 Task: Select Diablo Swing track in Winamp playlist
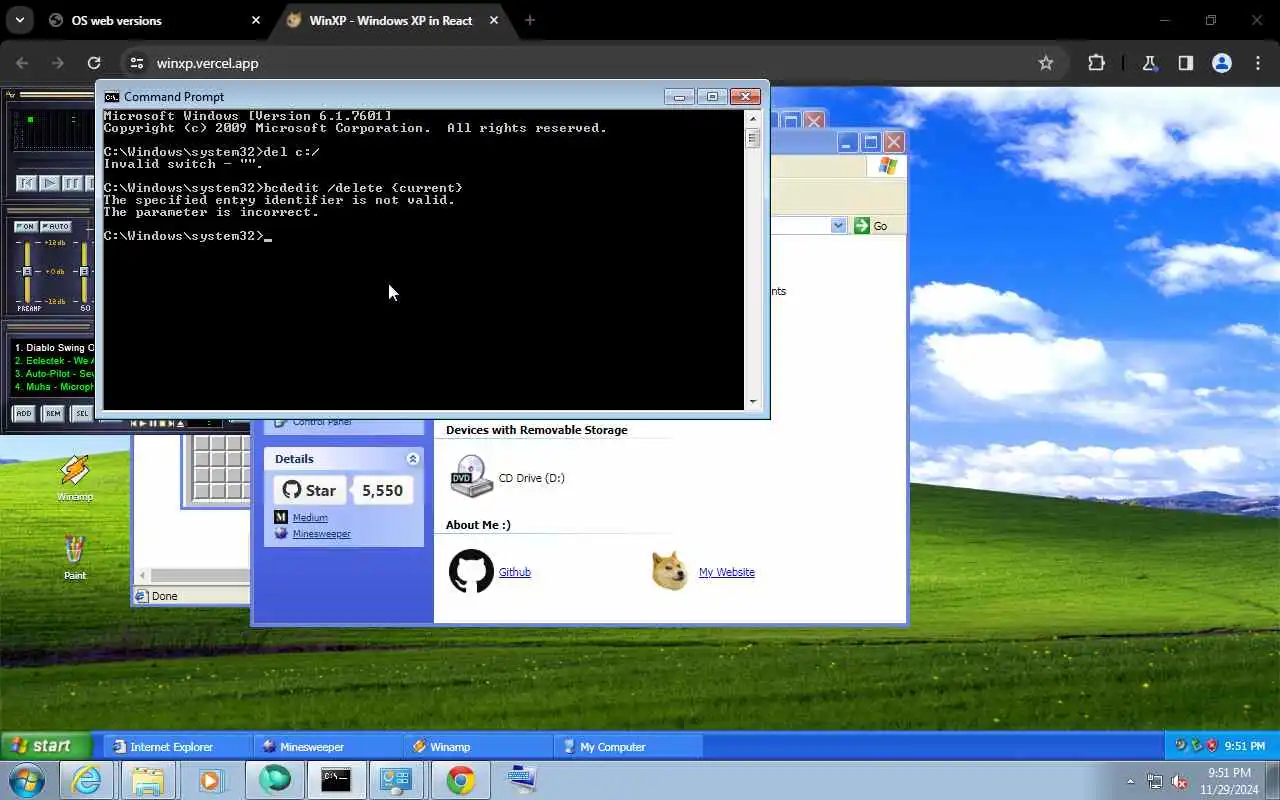[x=55, y=348]
